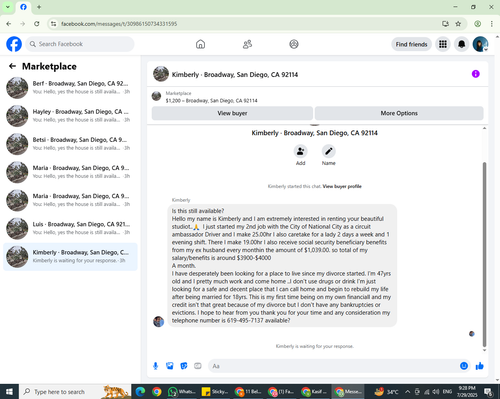Click the choose sticker icon
500x399 pixels.
click(x=184, y=366)
